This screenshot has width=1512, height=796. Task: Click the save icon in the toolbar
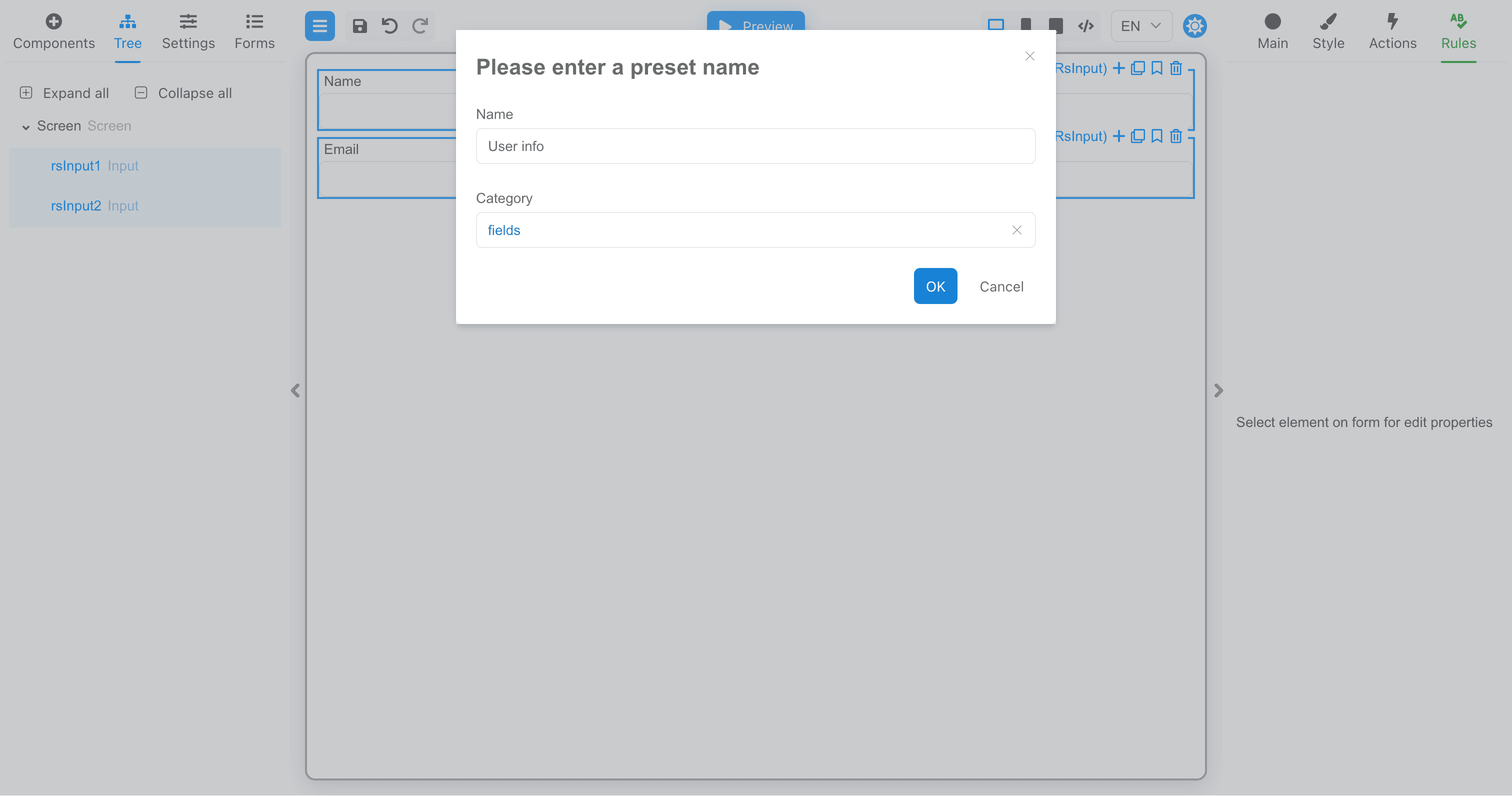point(360,26)
